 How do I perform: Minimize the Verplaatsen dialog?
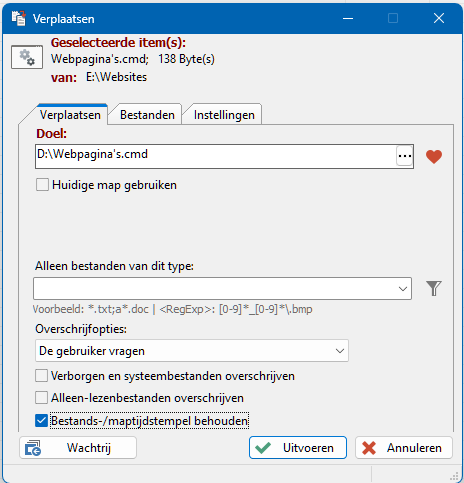click(348, 18)
